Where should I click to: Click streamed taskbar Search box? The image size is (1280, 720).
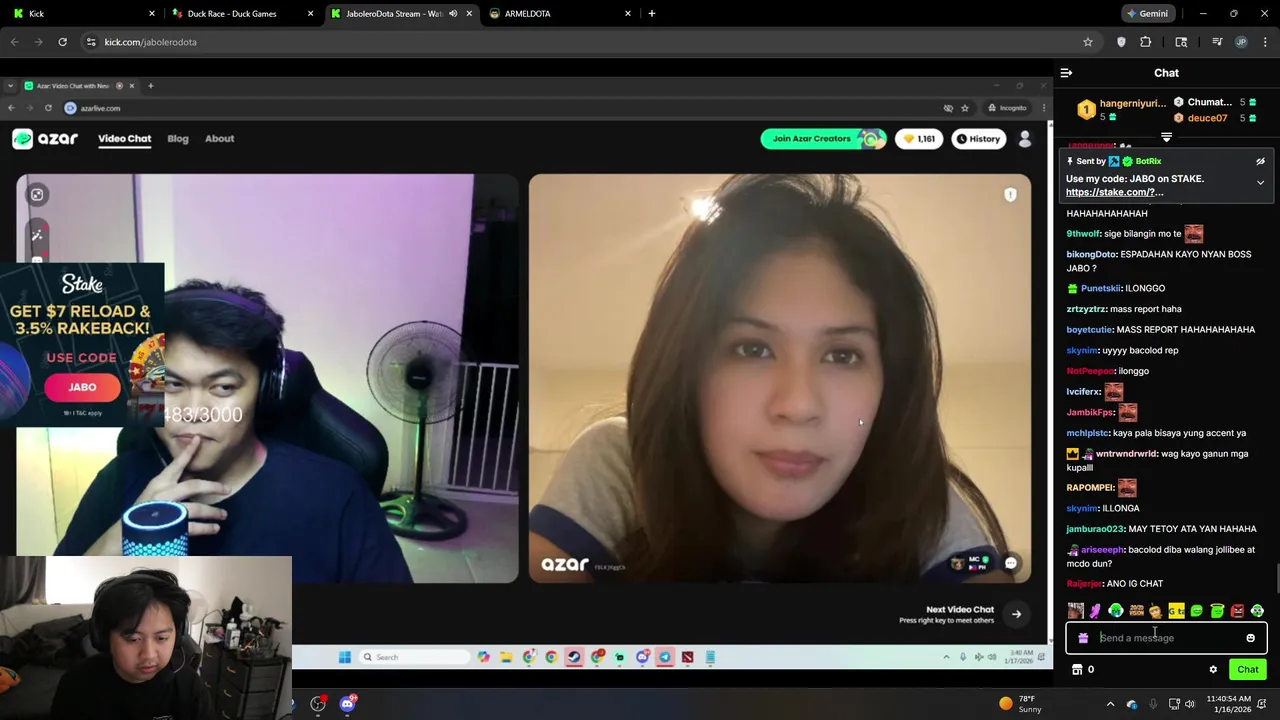414,657
